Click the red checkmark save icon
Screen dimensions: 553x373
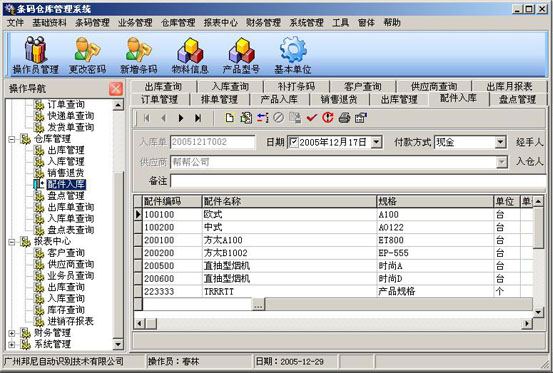tap(311, 118)
